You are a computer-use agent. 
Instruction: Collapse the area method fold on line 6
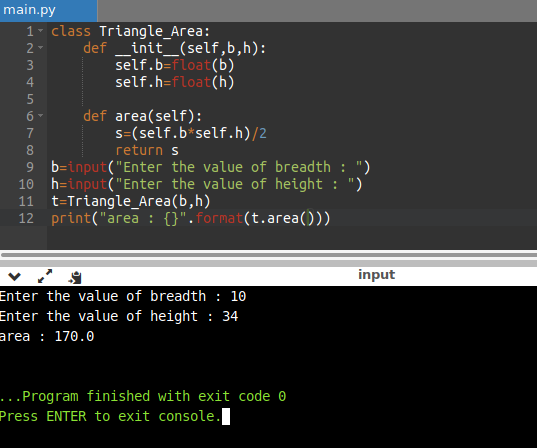point(41,116)
